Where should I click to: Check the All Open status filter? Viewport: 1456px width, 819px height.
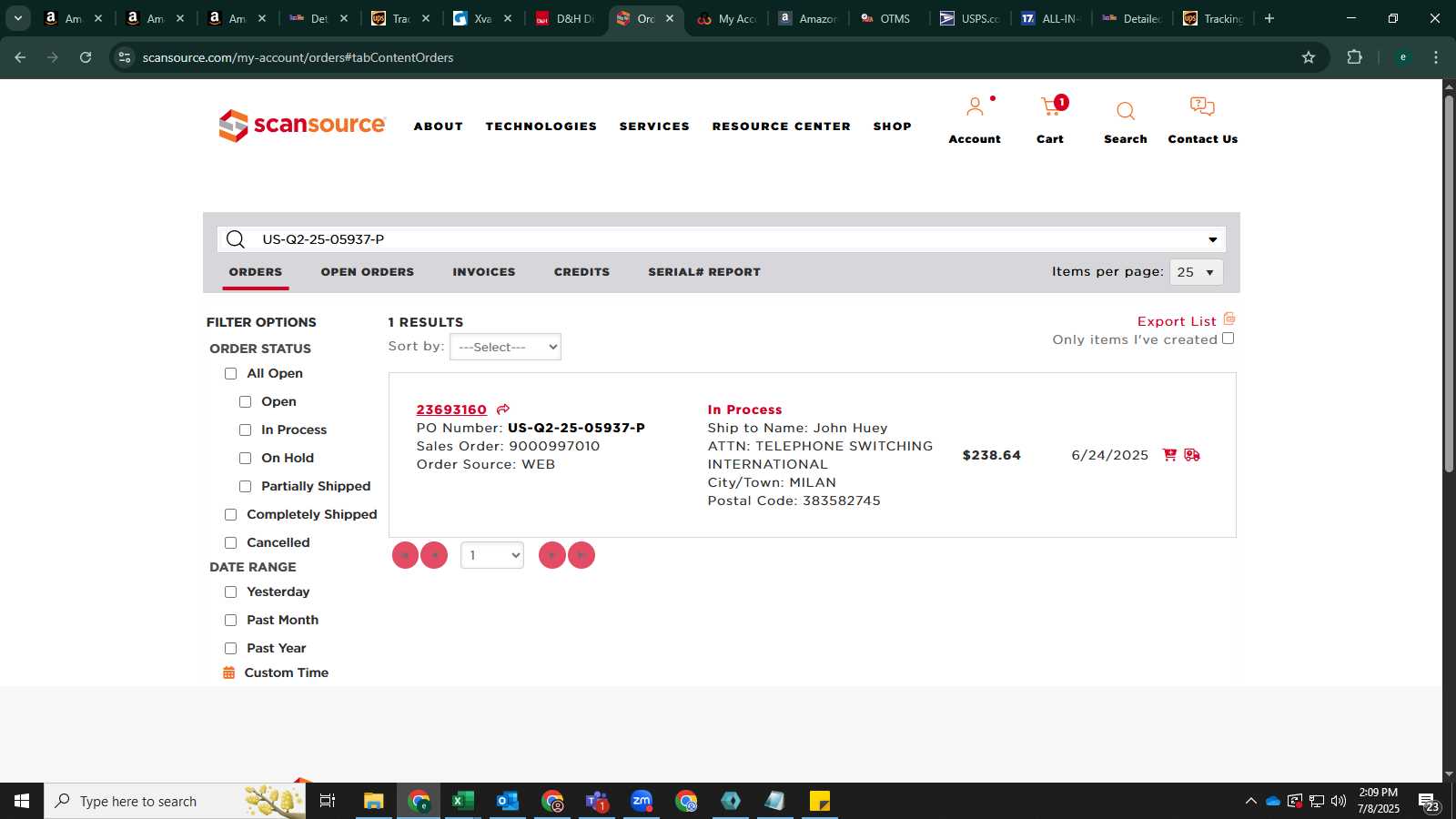(x=231, y=374)
